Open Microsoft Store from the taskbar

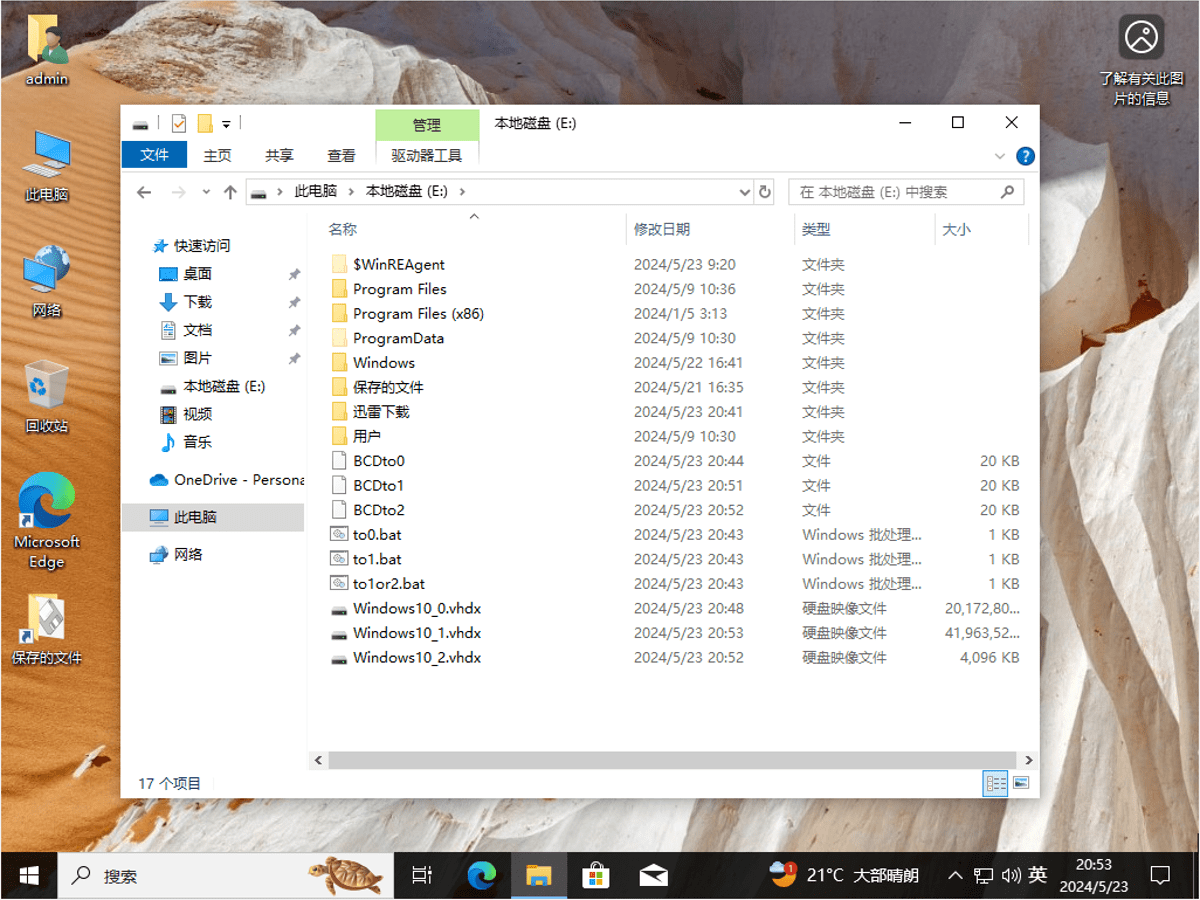(596, 875)
